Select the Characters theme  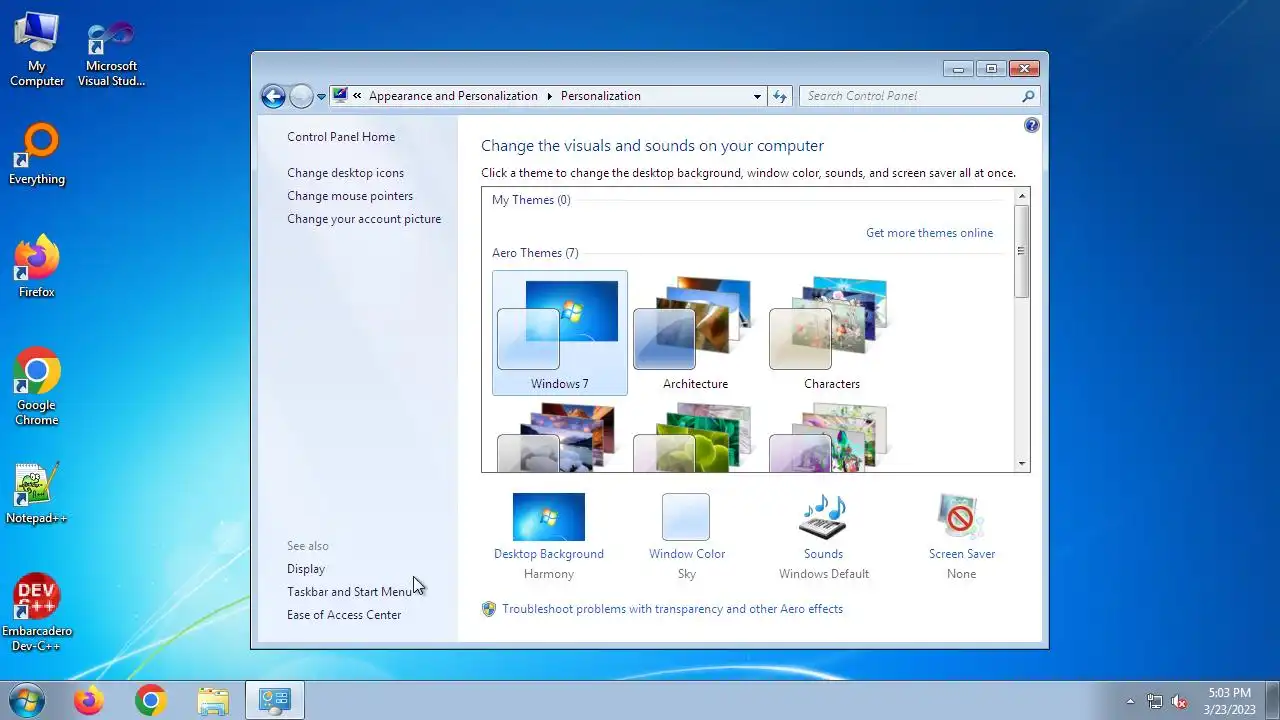click(832, 333)
